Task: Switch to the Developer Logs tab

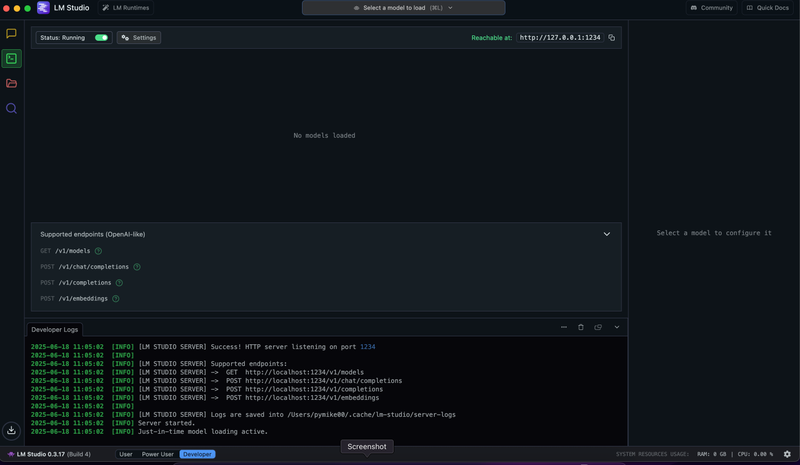Action: click(x=55, y=330)
